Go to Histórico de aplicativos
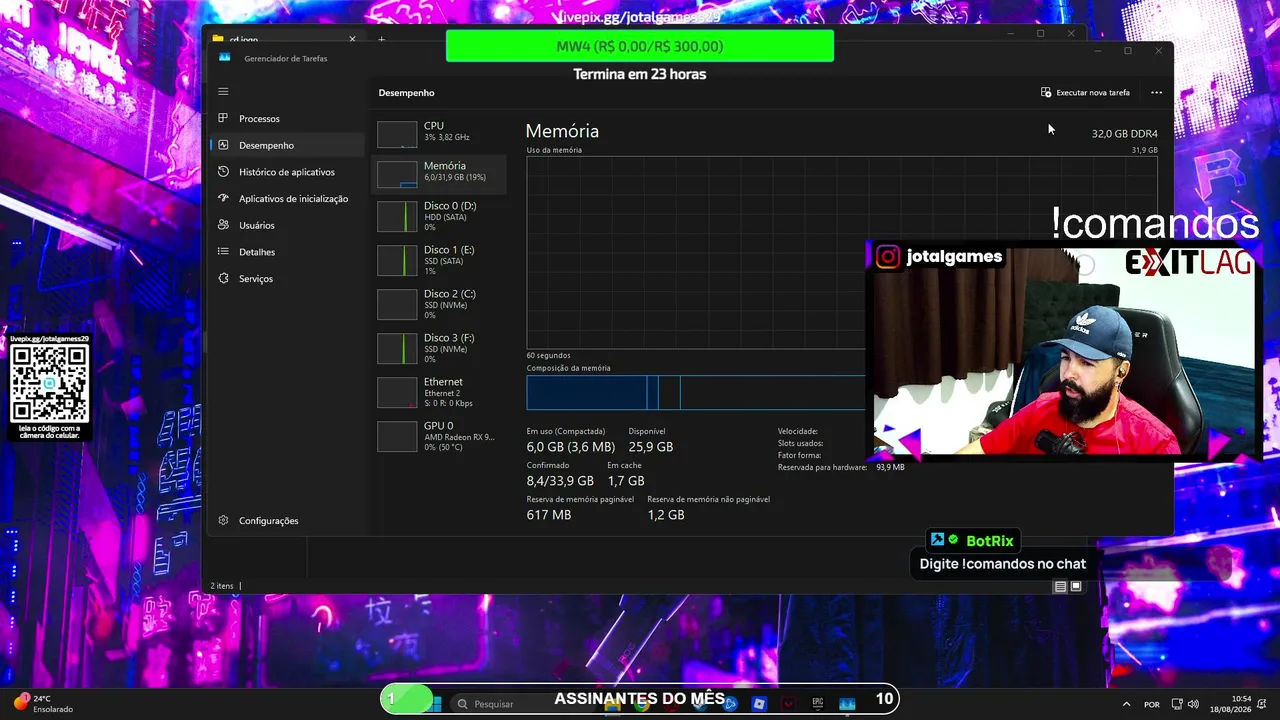Viewport: 1280px width, 720px height. point(288,172)
